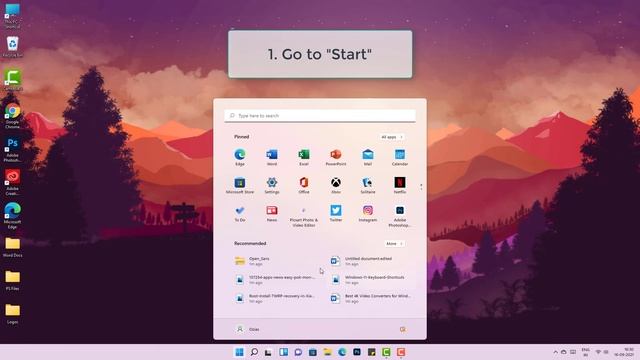This screenshot has height=360, width=640.
Task: Launch Word from the pinned apps
Action: (x=272, y=157)
